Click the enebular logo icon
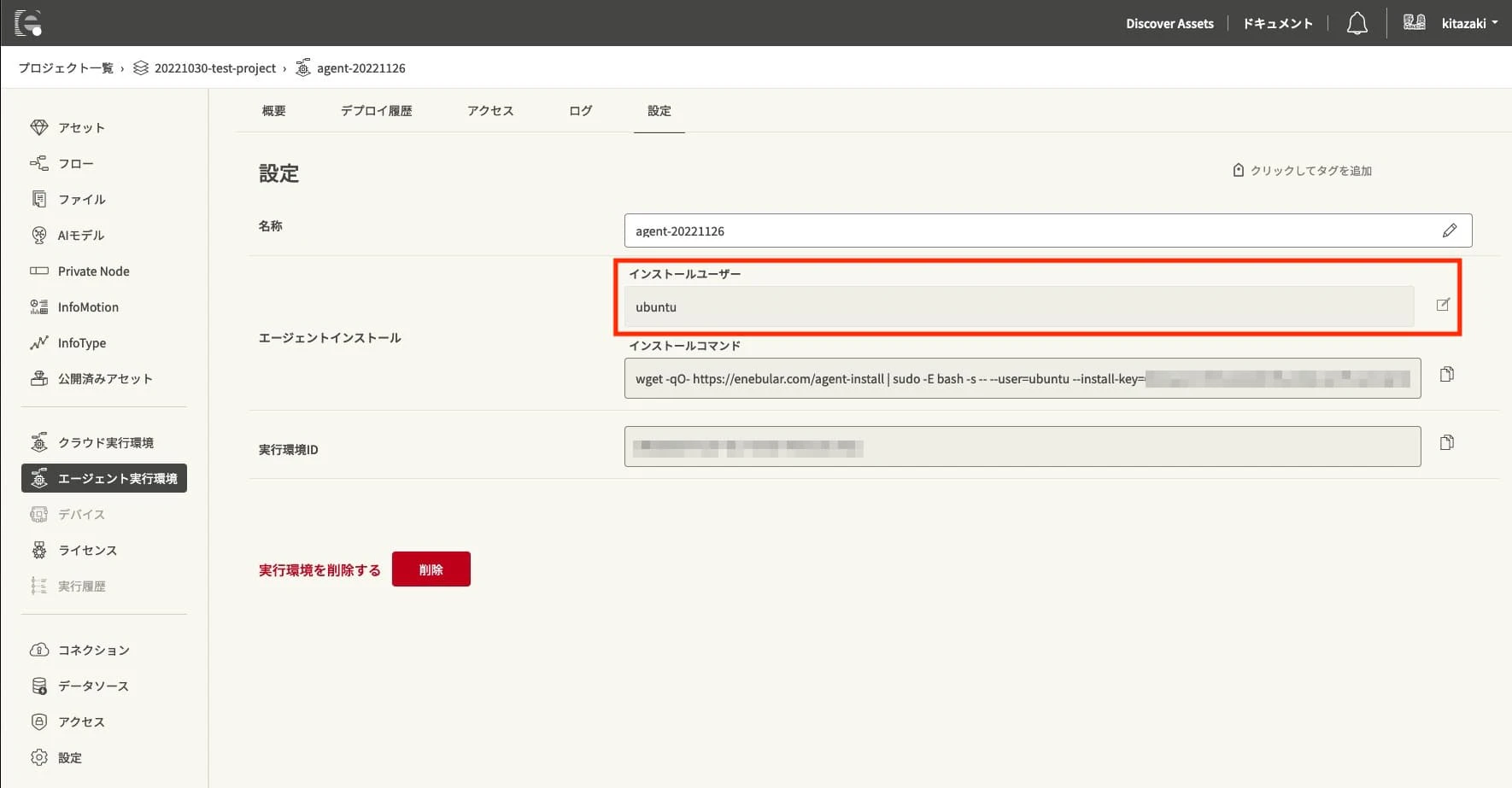1512x788 pixels. pos(28,23)
